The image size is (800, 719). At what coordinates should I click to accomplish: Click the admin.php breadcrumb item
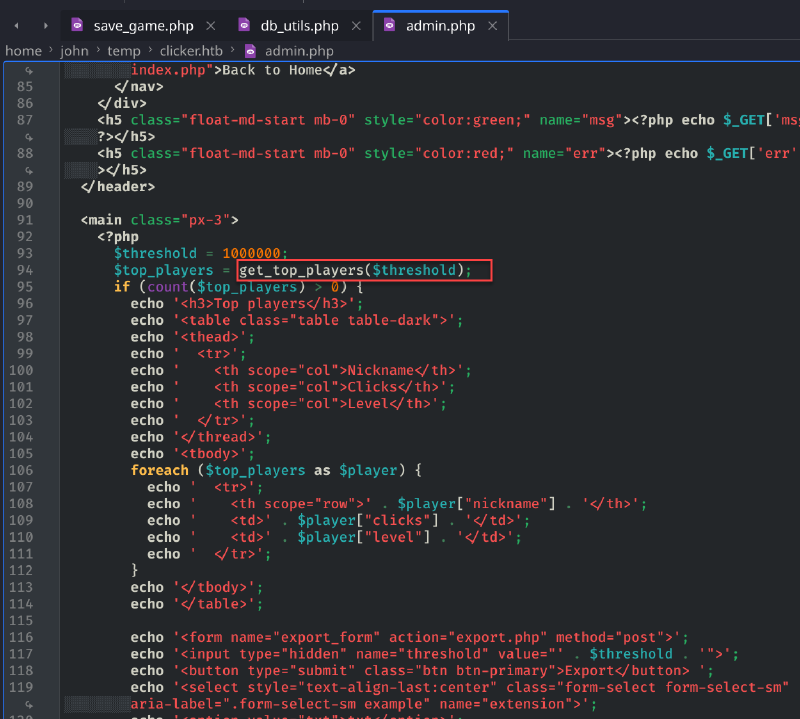(x=299, y=51)
